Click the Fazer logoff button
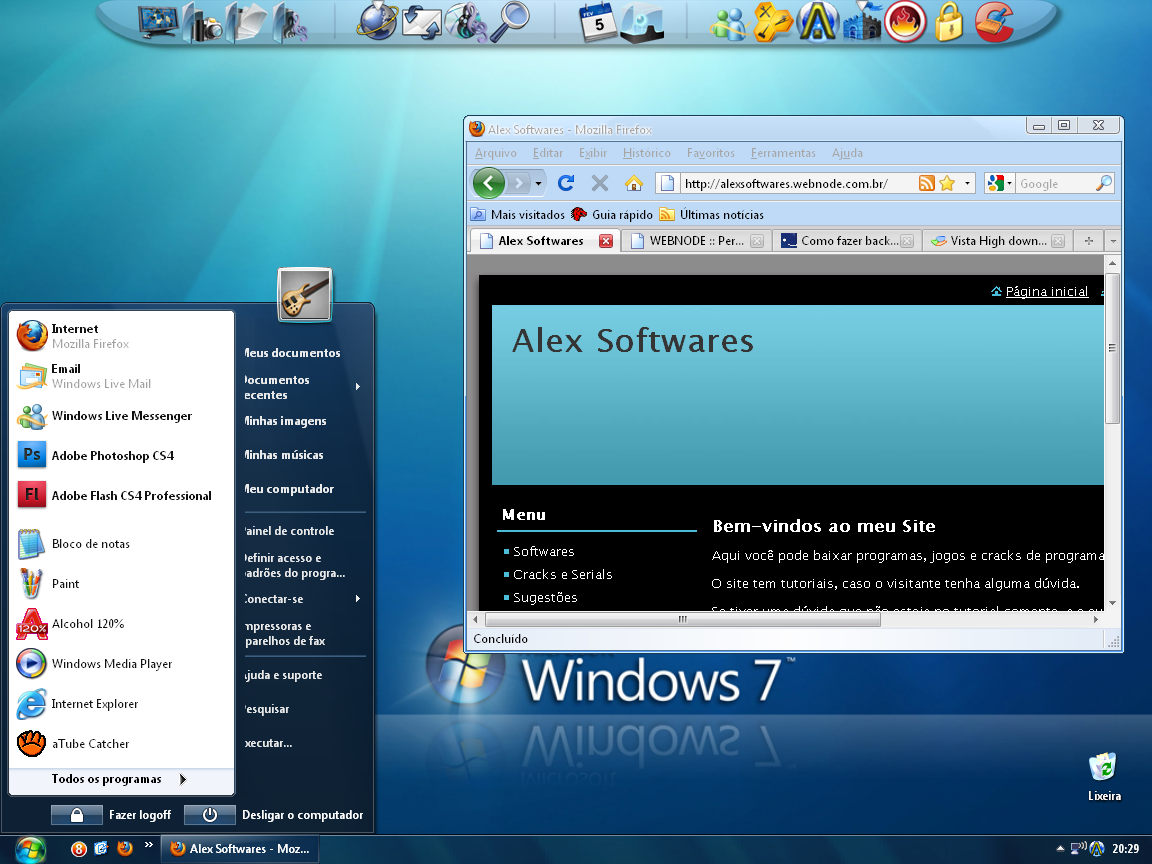The image size is (1152, 864). point(112,815)
